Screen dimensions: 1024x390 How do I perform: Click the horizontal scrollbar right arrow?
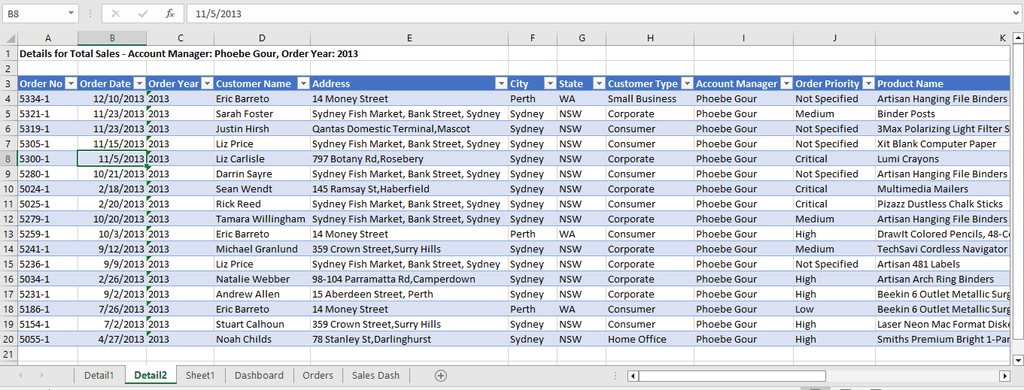coord(1005,376)
